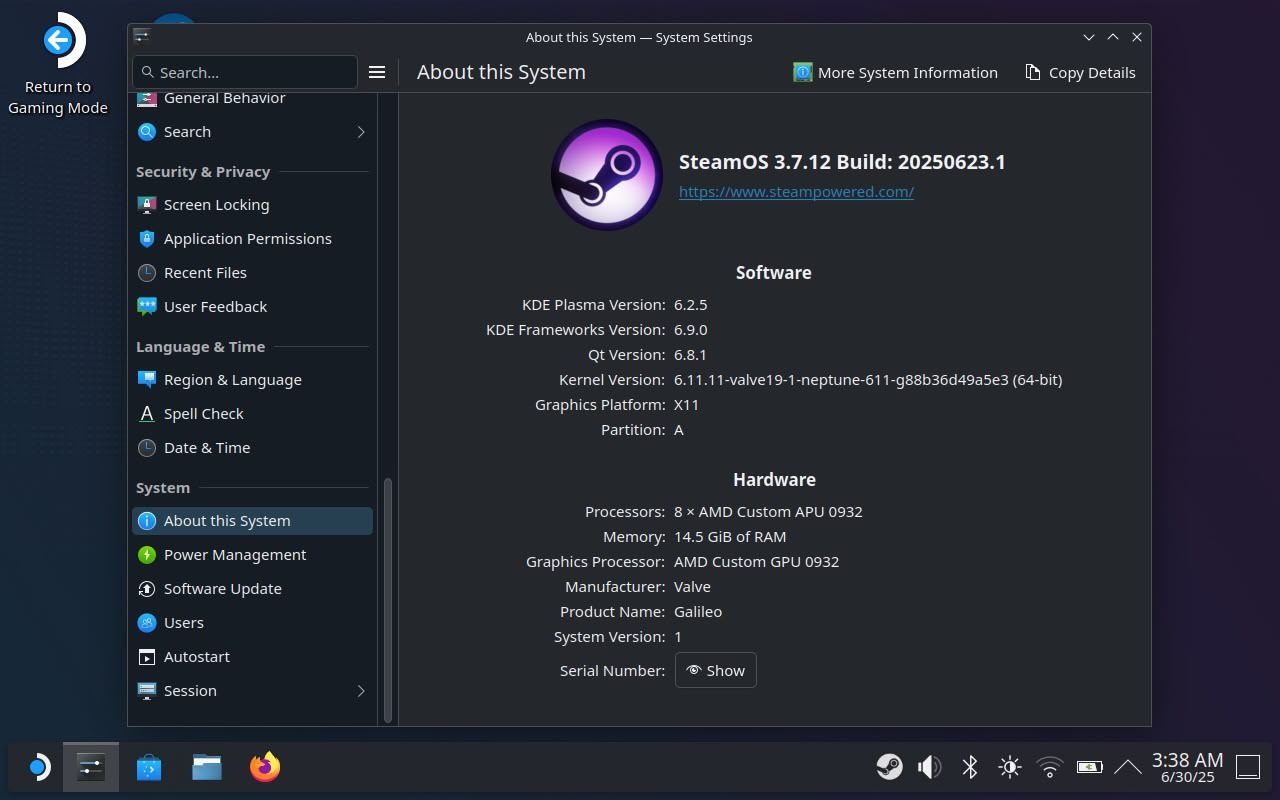The width and height of the screenshot is (1280, 800).
Task: Open Discover store from taskbar
Action: (149, 767)
